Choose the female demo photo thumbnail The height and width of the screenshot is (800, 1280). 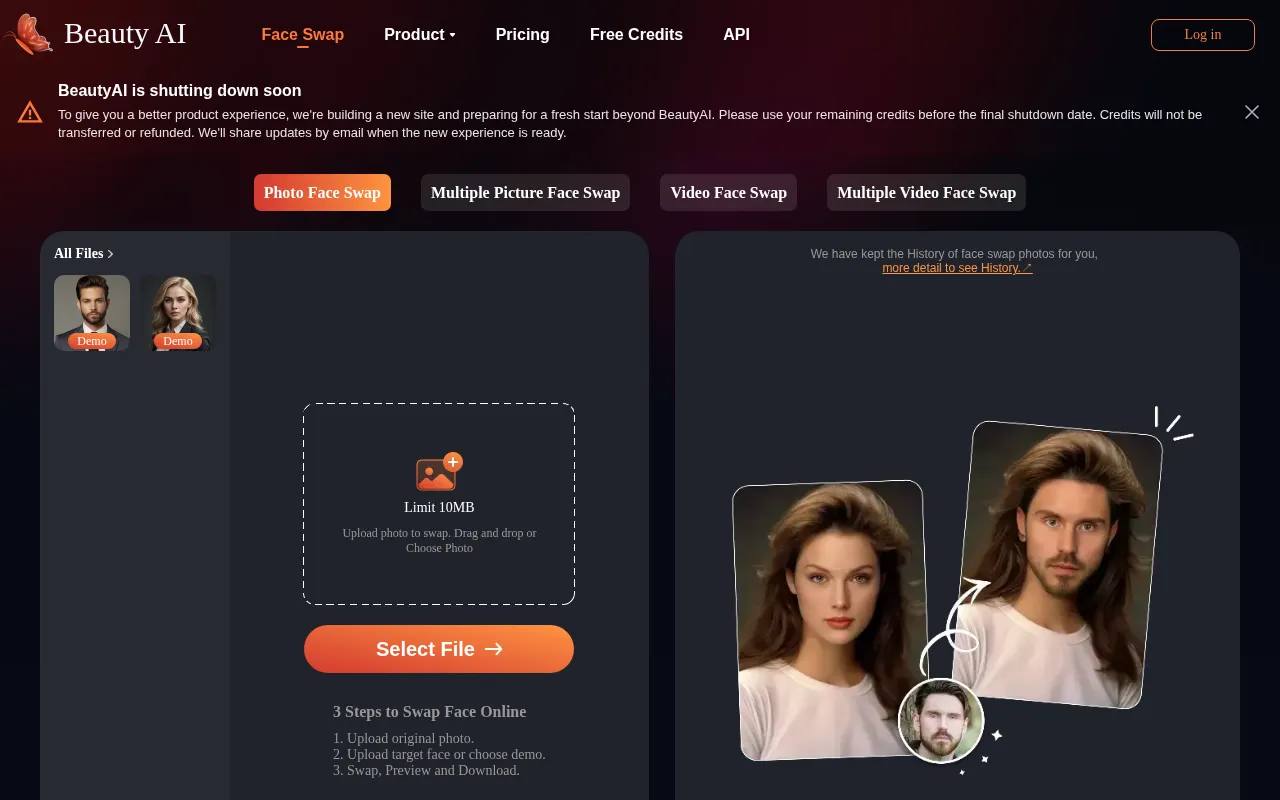pyautogui.click(x=178, y=313)
